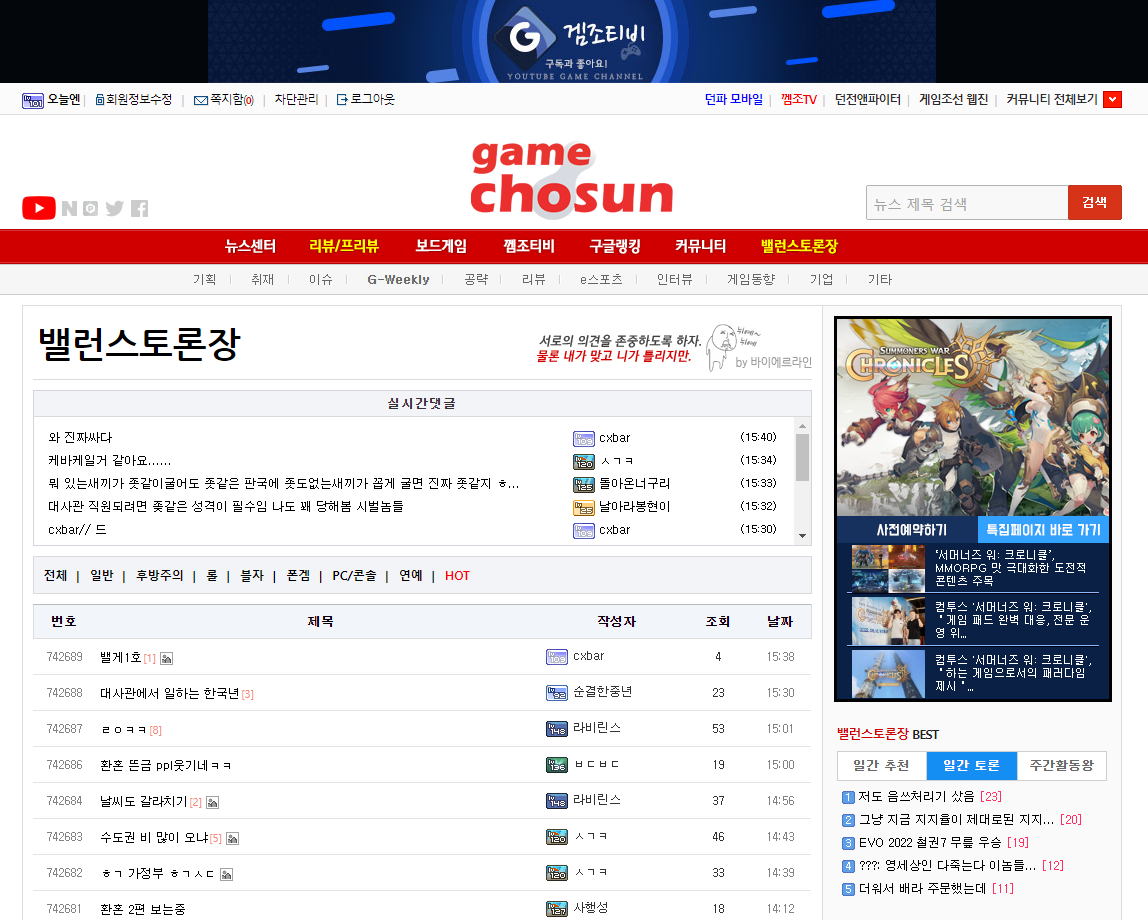Click the game chosun logo
Viewport: 1148px width, 920px height.
pyautogui.click(x=571, y=178)
